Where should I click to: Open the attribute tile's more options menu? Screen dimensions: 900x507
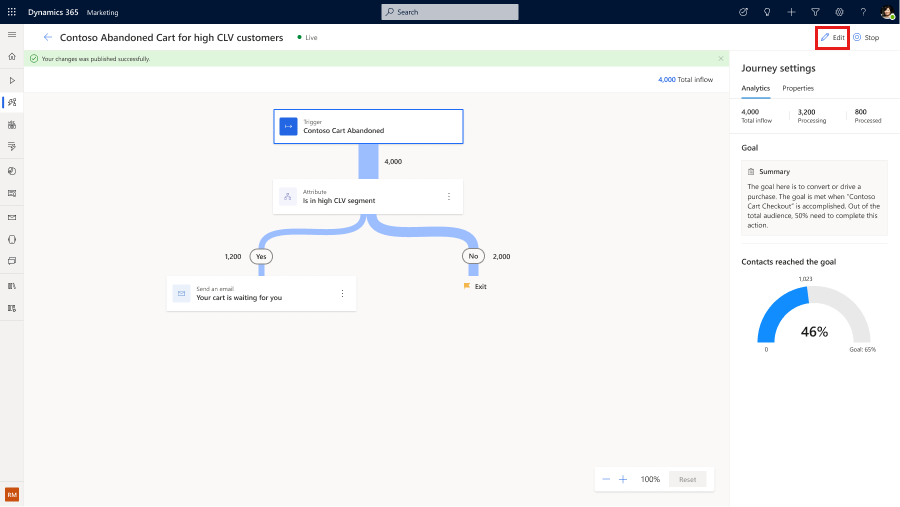(x=449, y=196)
